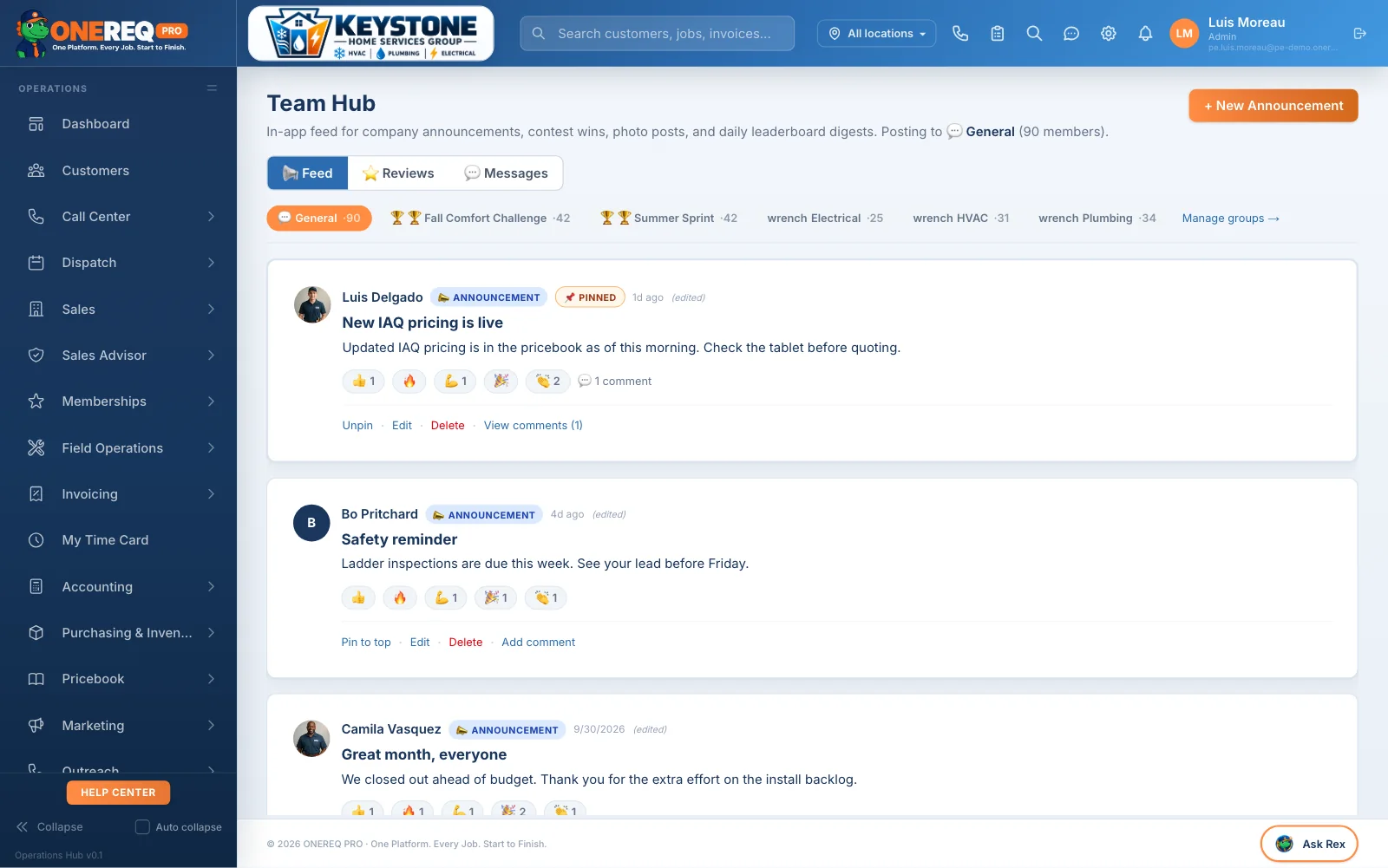This screenshot has width=1388, height=868.
Task: Select wrench Plumbing group
Action: (x=1097, y=219)
